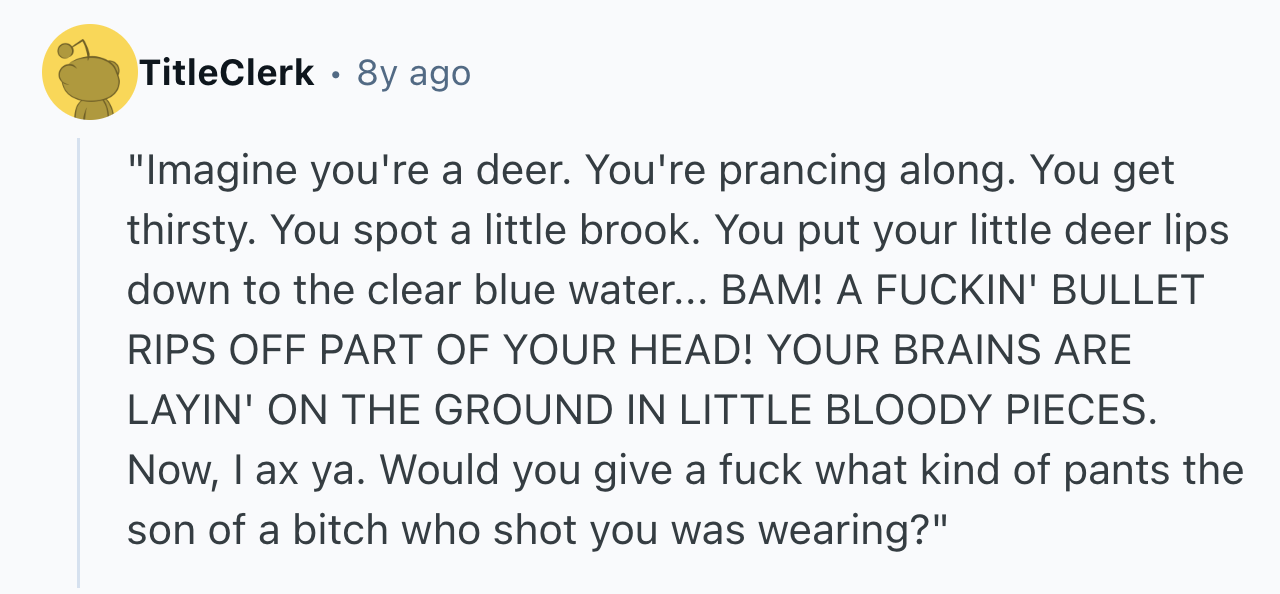Click the words "YOUR BRAINS ARE"
Viewport: 1280px width, 594px height.
[952, 351]
